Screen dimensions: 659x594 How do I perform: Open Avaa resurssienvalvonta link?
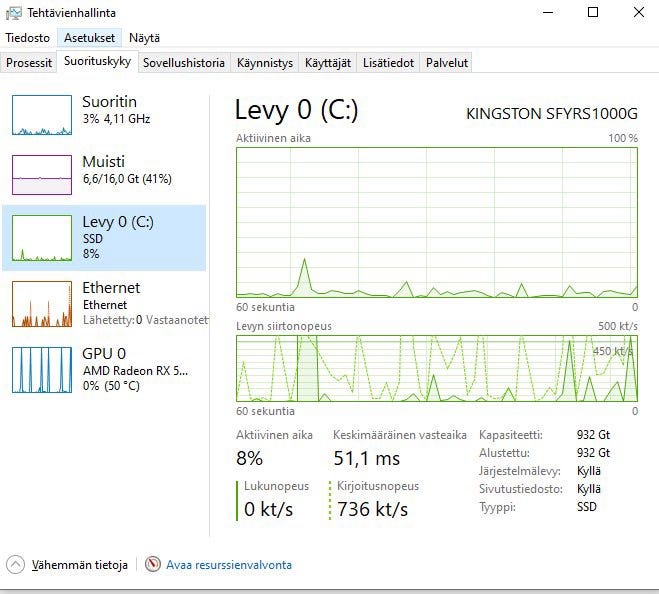point(229,564)
